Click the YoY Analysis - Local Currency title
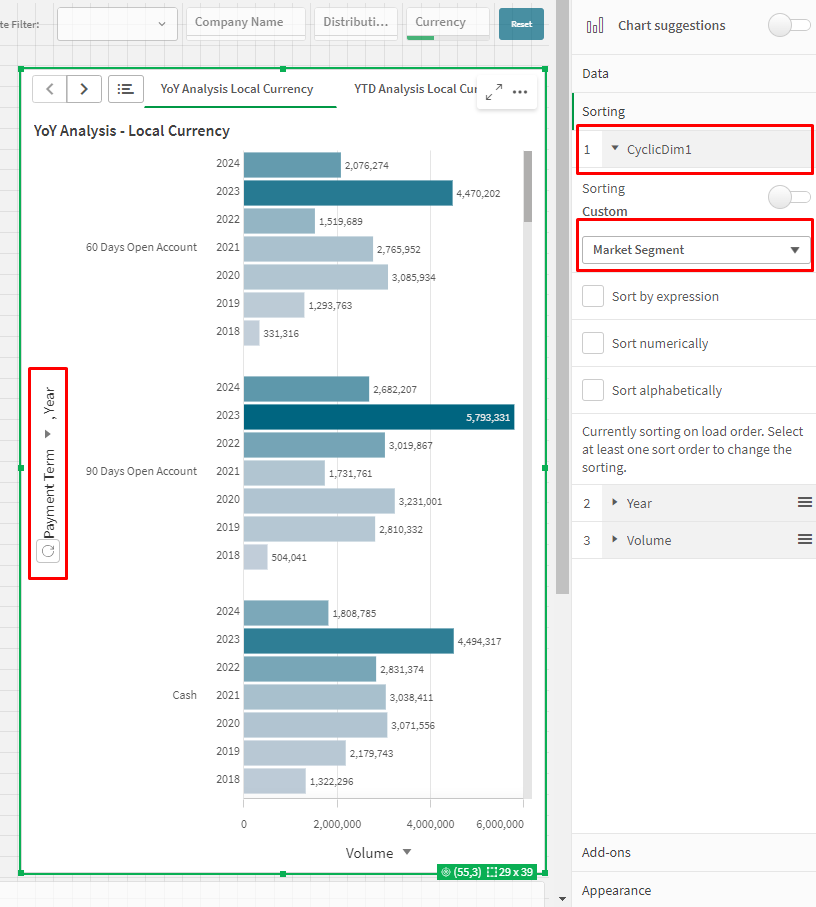The width and height of the screenshot is (816, 907). 131,131
